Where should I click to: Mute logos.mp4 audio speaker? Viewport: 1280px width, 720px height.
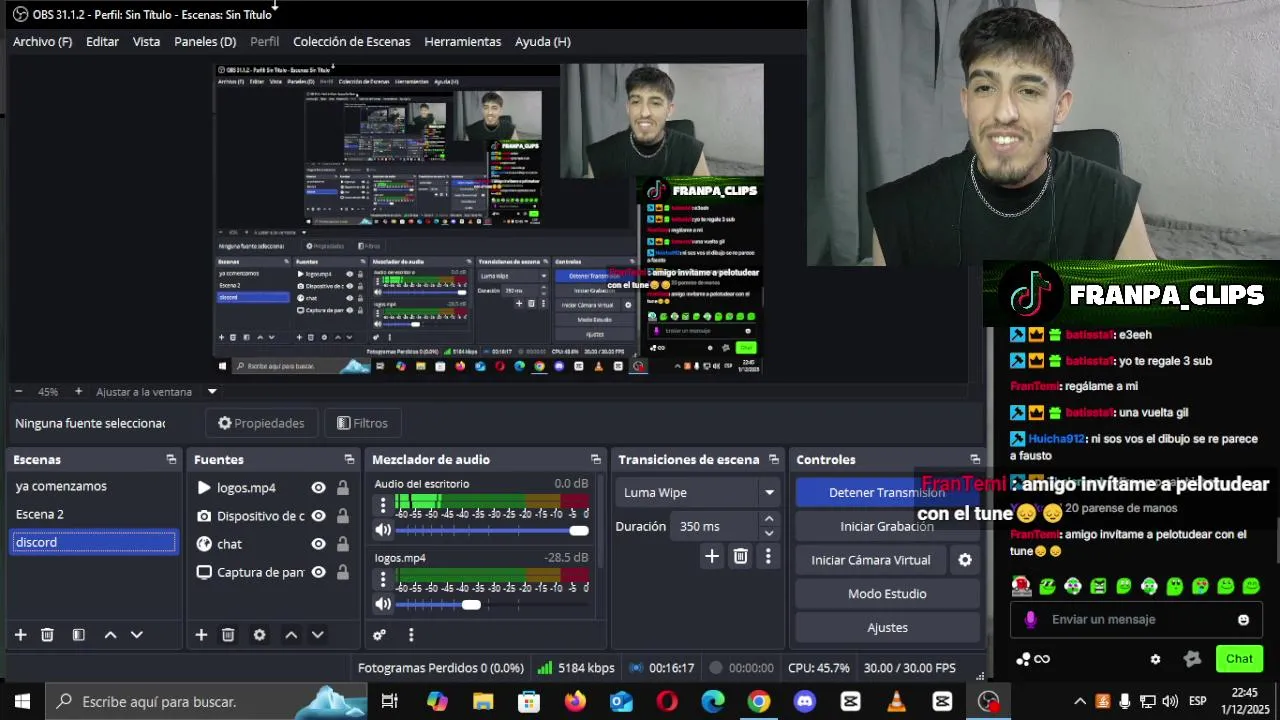382,604
